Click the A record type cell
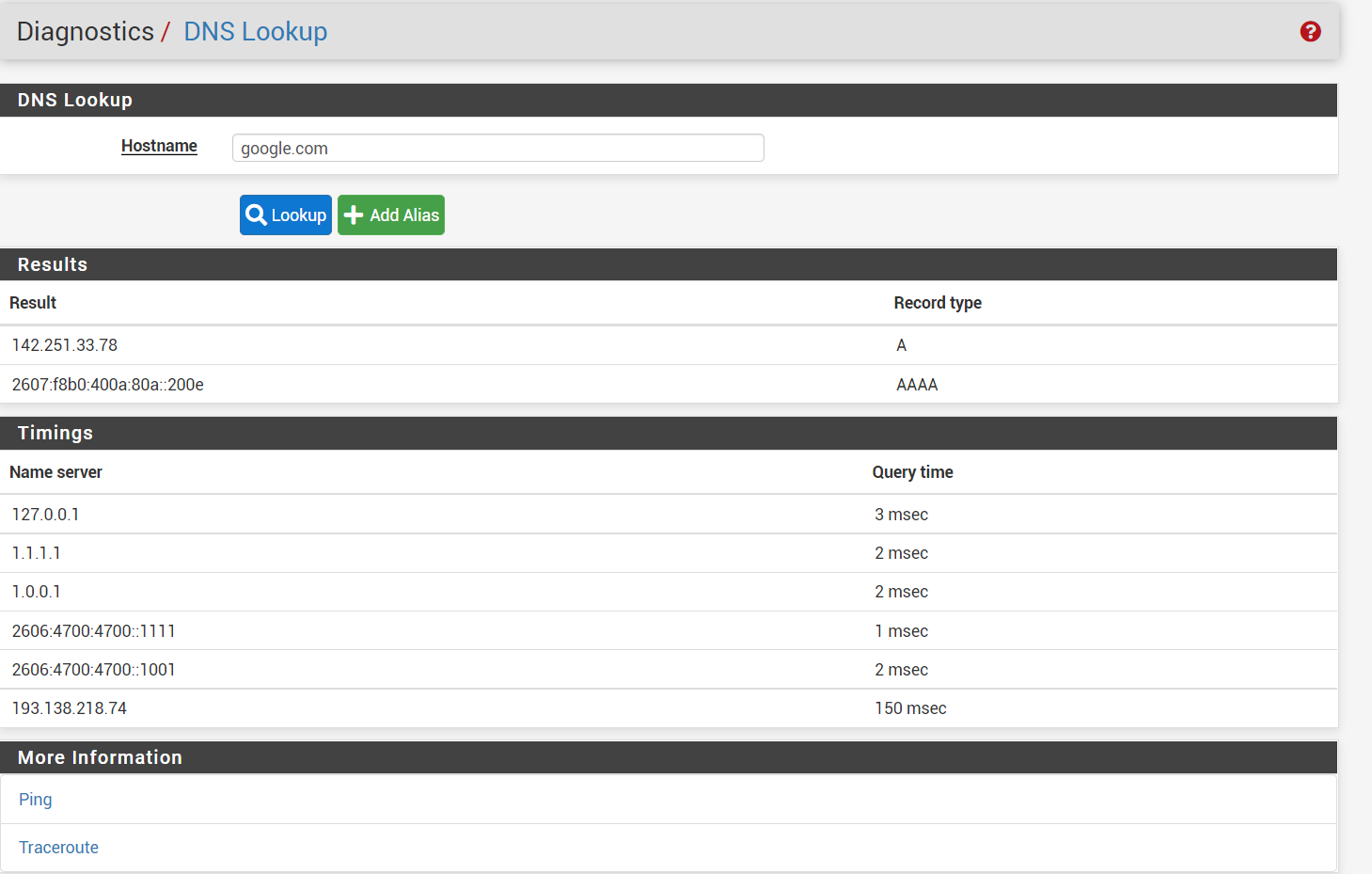The image size is (1372, 874). coord(902,345)
